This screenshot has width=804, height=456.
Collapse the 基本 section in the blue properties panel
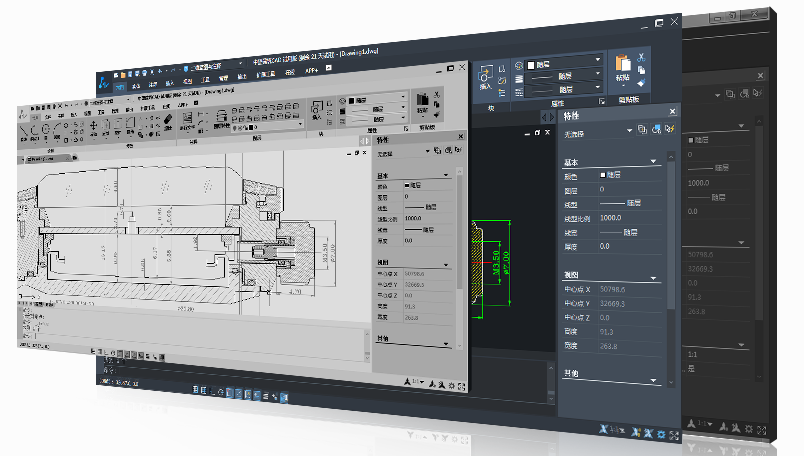[653, 161]
